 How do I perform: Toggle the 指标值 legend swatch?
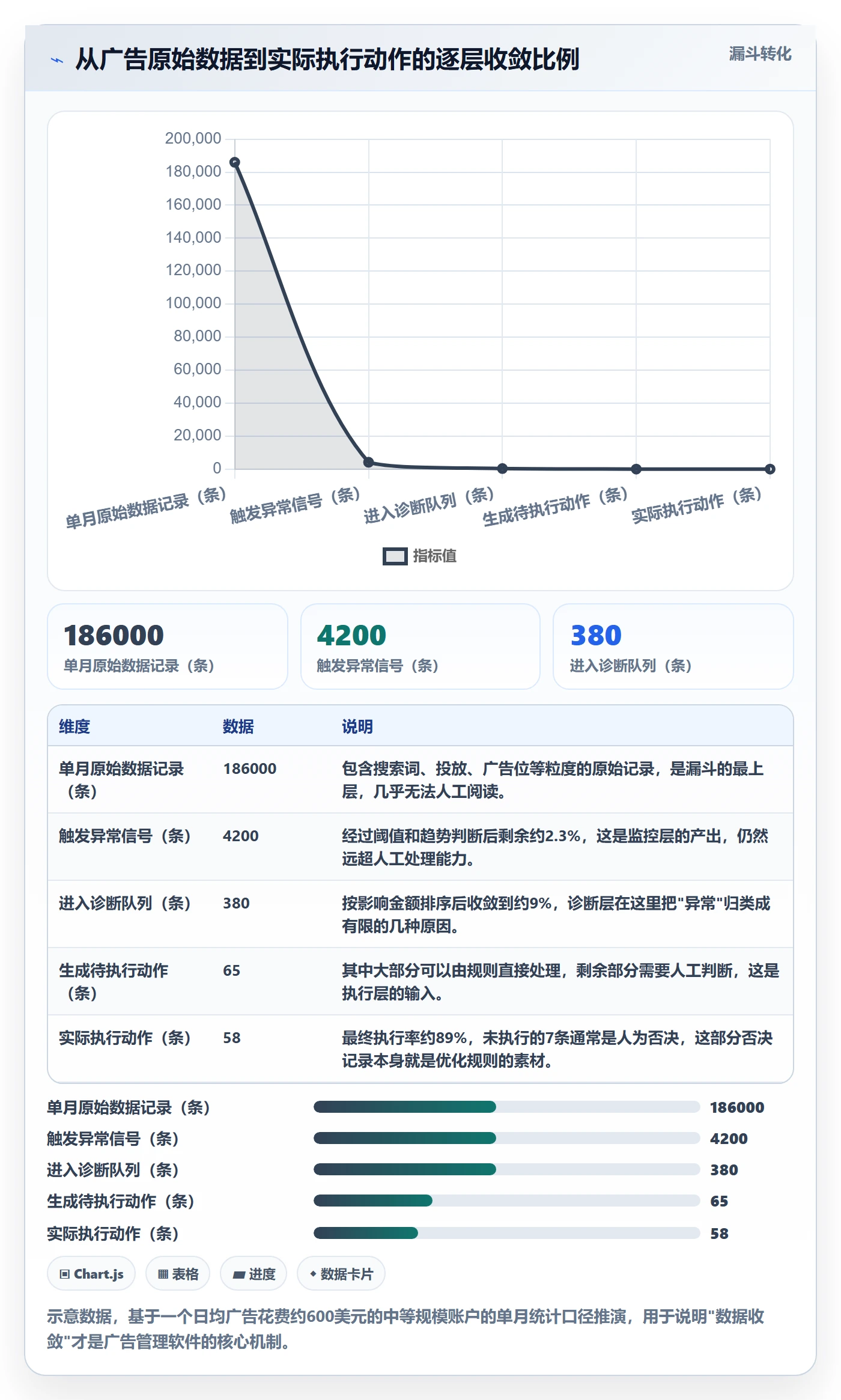coord(395,556)
